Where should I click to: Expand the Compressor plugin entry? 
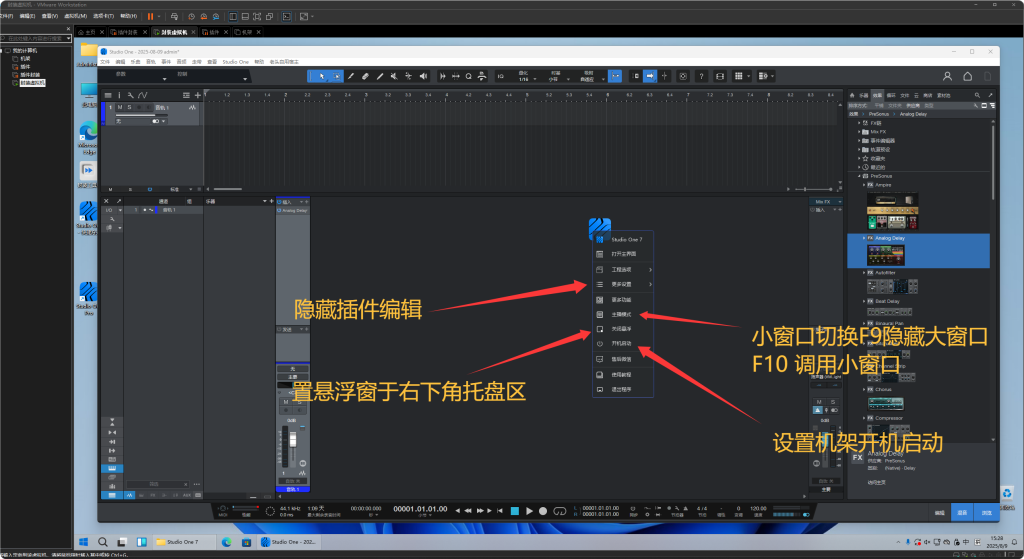pos(864,418)
